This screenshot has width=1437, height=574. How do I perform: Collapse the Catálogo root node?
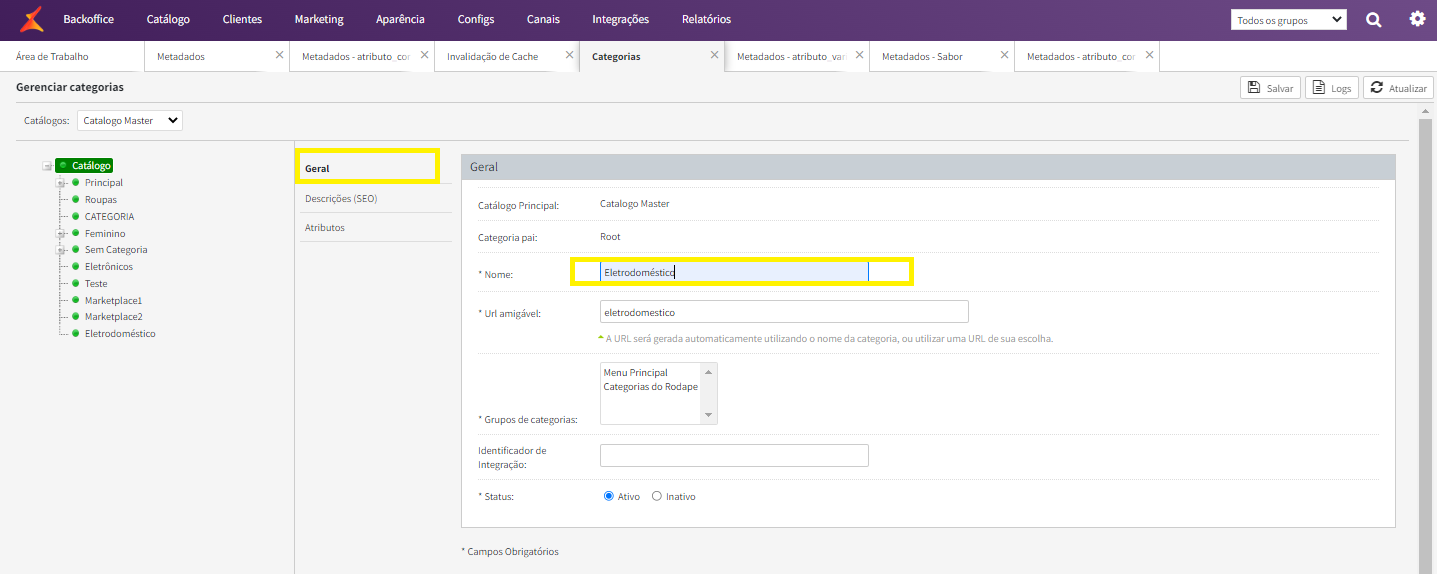47,166
